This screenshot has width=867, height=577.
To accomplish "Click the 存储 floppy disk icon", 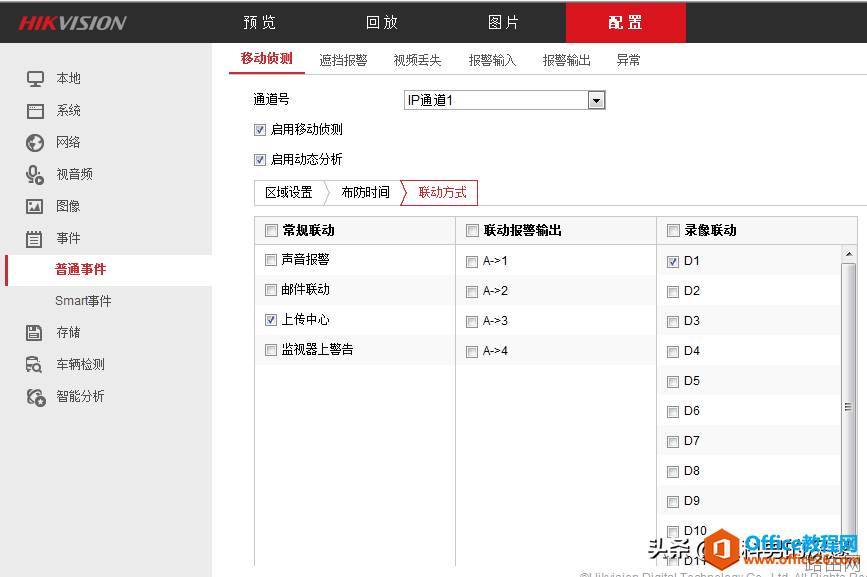I will pos(34,332).
